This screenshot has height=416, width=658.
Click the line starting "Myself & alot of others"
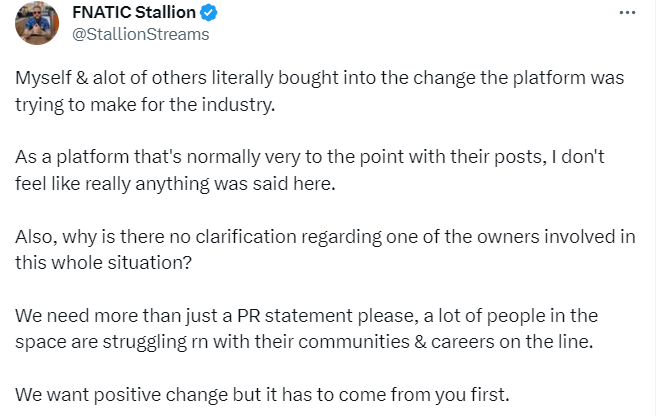[320, 78]
